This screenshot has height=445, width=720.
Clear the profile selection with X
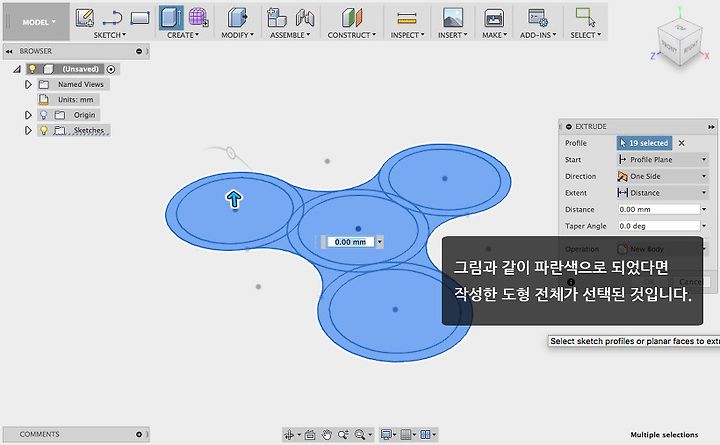coord(682,143)
